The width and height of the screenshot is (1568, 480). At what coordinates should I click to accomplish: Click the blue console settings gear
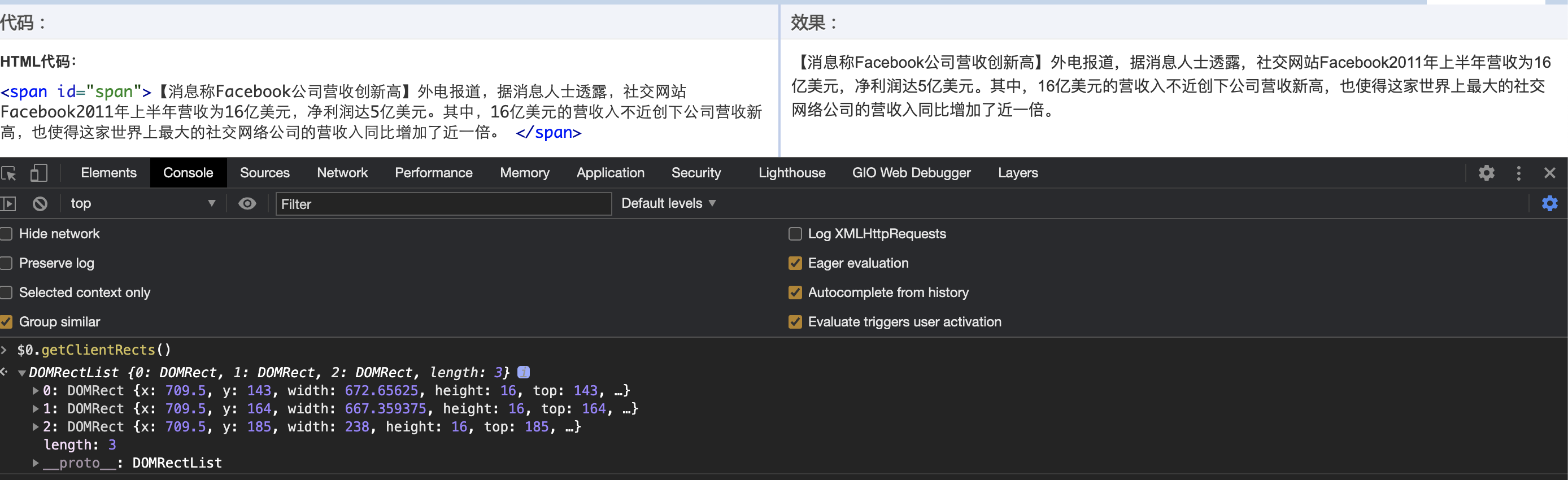coord(1550,203)
